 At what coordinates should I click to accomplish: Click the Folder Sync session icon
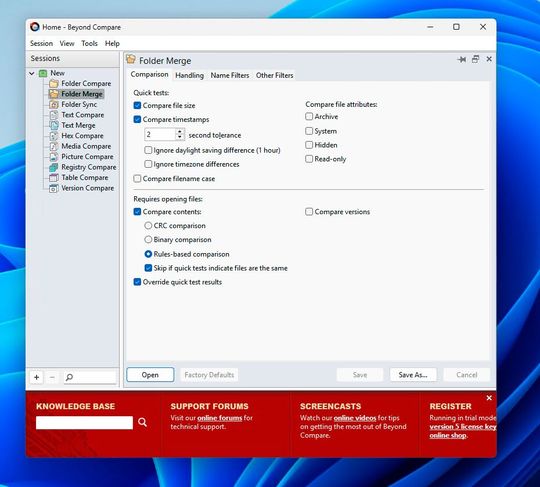point(53,104)
